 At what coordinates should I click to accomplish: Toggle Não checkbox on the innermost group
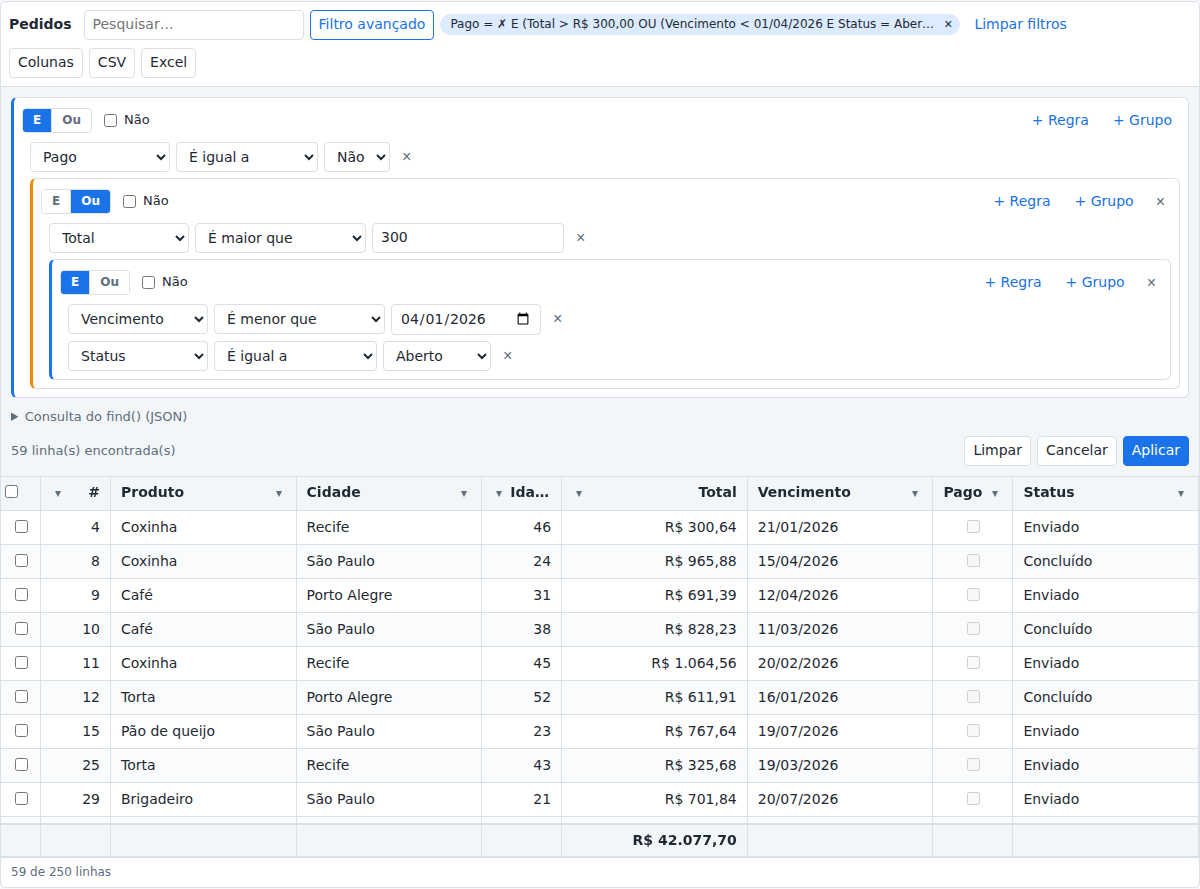(x=149, y=282)
